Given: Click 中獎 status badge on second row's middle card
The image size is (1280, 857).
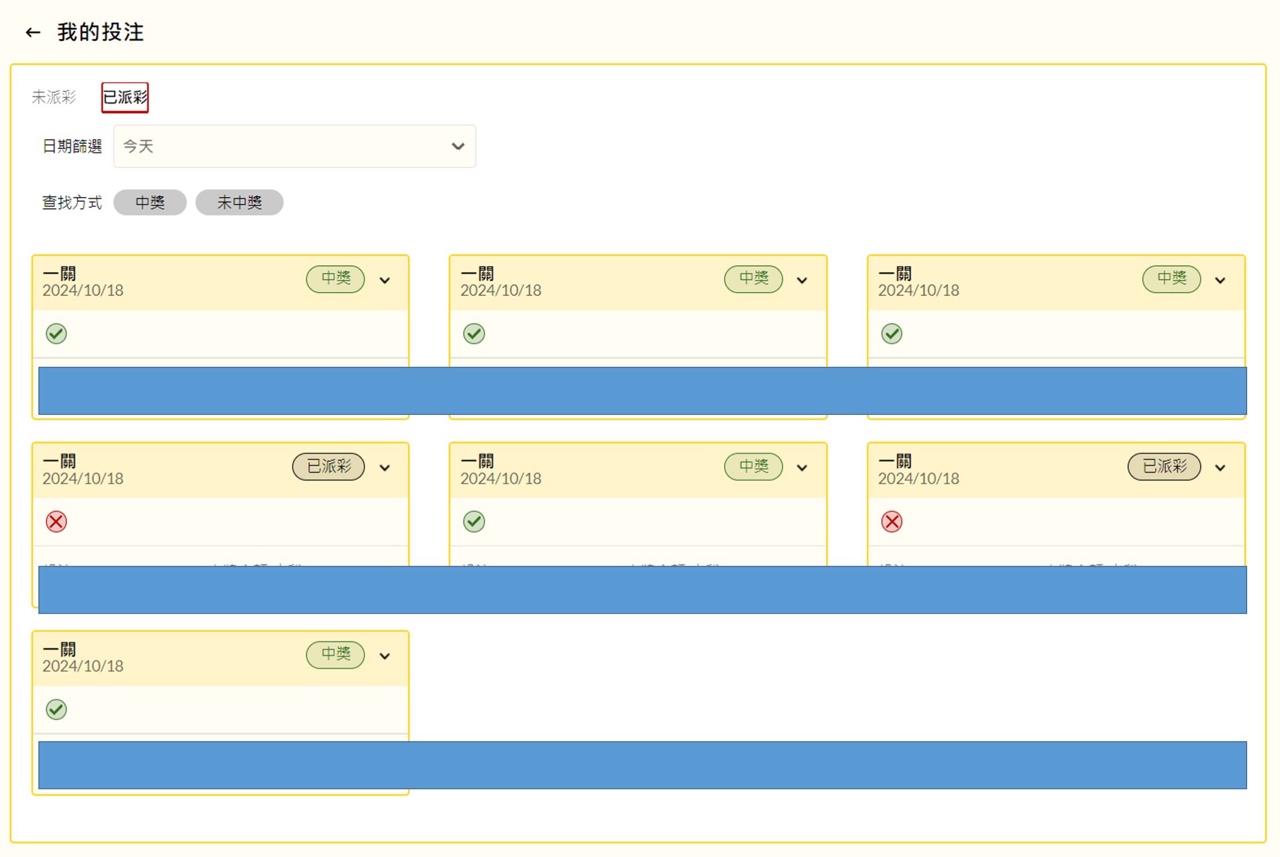Looking at the screenshot, I should pos(753,467).
